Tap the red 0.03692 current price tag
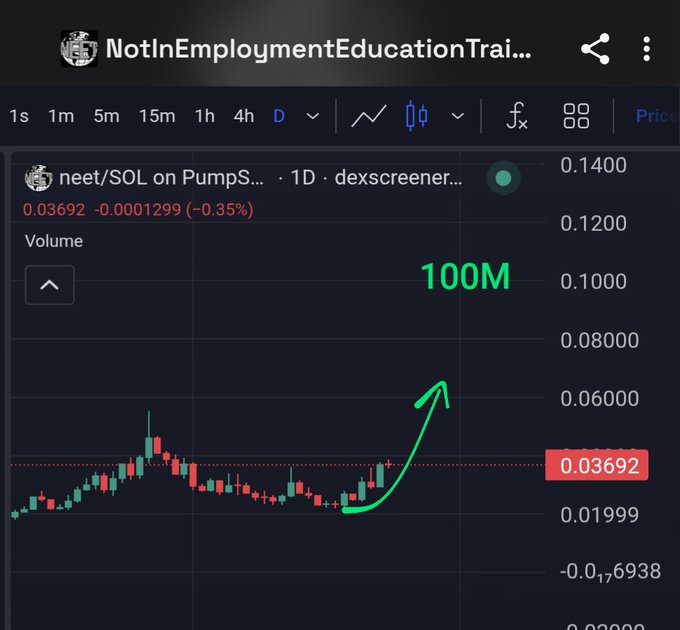Screen dimensions: 680x630 (597, 466)
